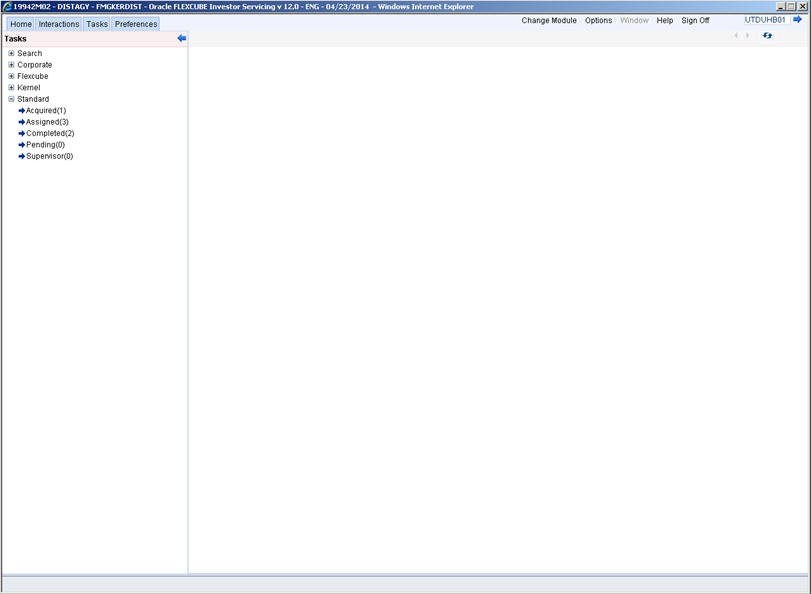Click the arrow icon beside Assigned(3)
Viewport: 811px width, 594px height.
point(22,122)
